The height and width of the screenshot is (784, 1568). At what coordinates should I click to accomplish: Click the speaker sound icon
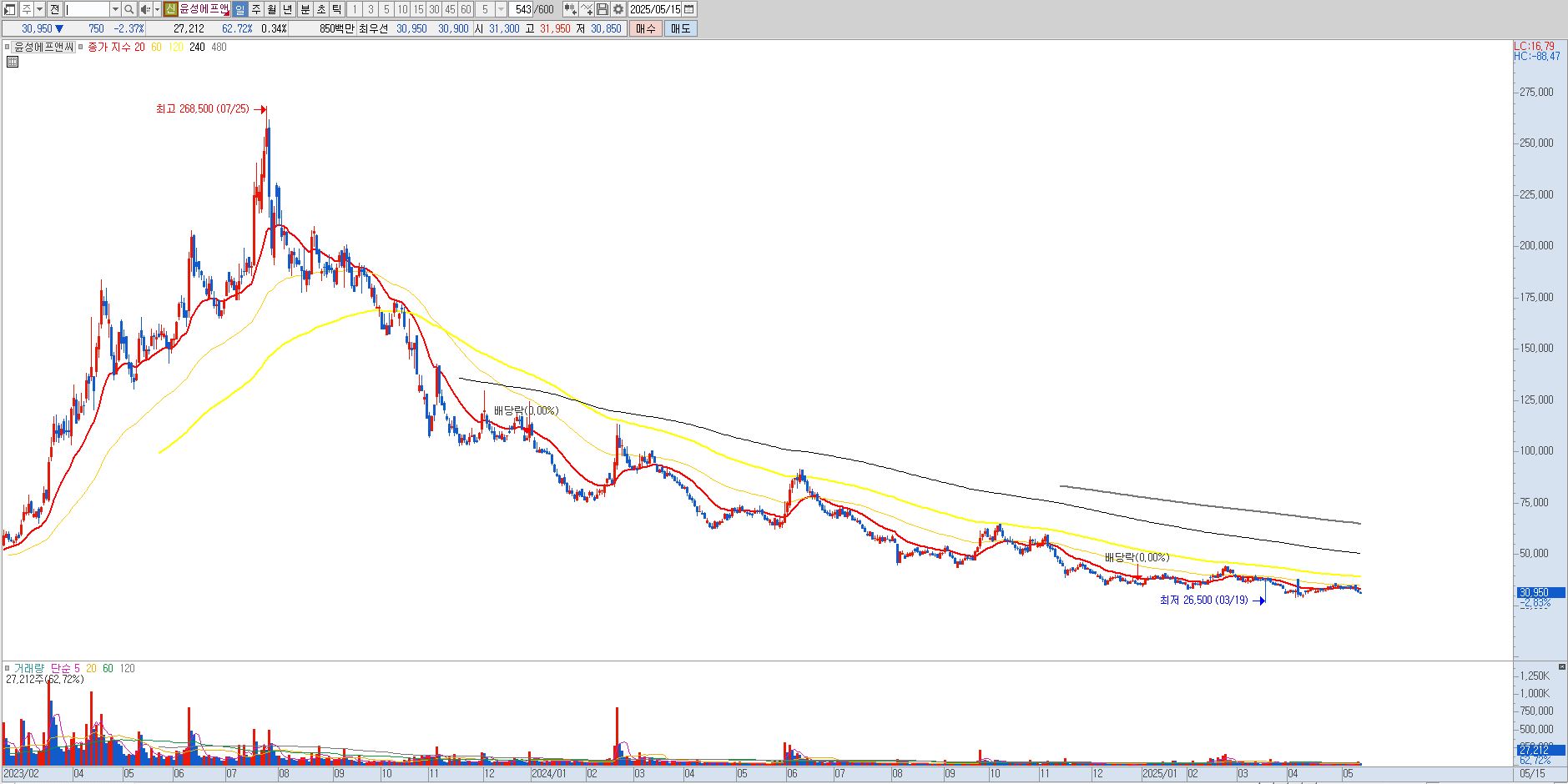(145, 9)
